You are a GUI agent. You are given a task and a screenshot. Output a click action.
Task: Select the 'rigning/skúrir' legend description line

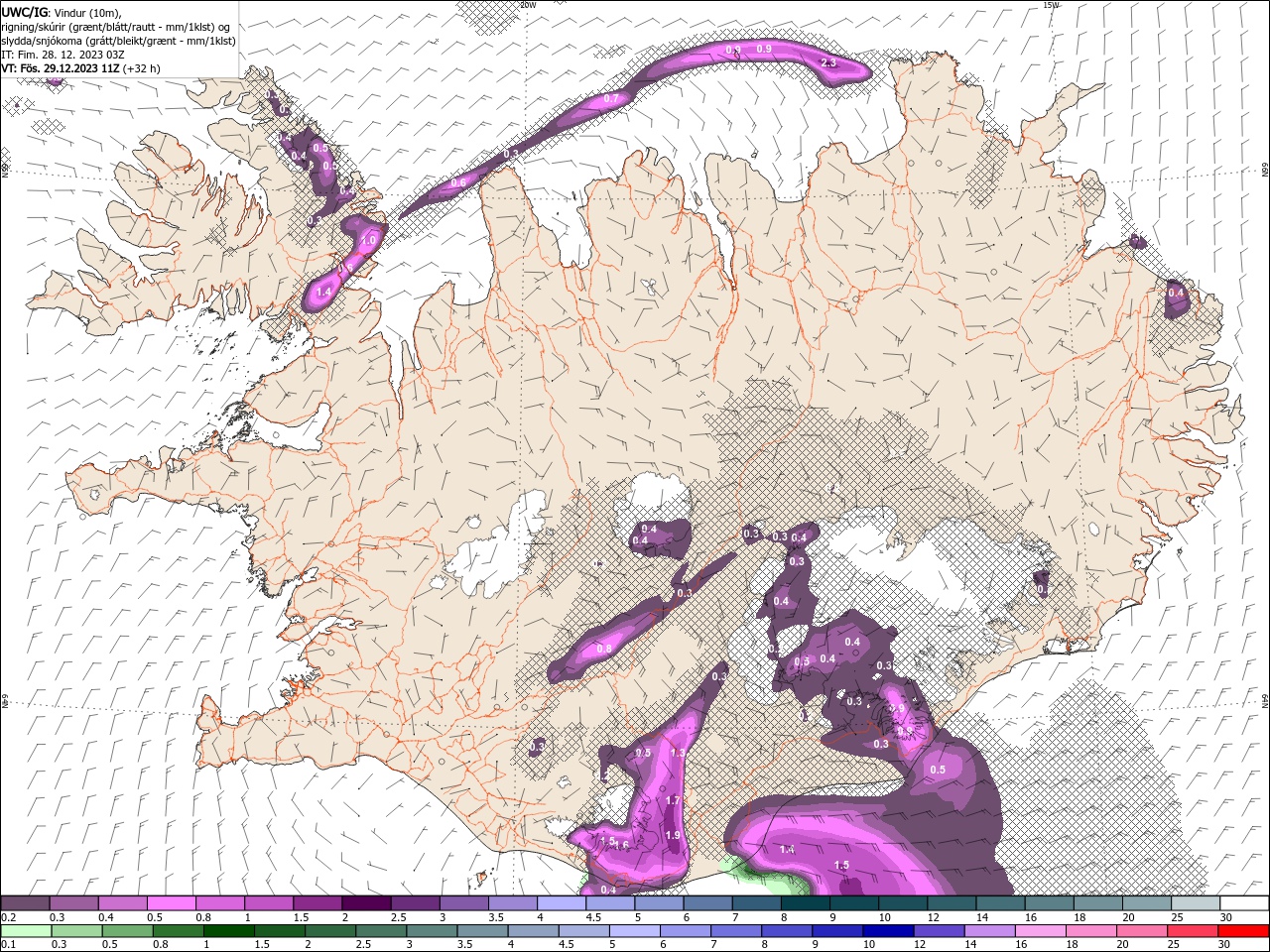click(115, 26)
